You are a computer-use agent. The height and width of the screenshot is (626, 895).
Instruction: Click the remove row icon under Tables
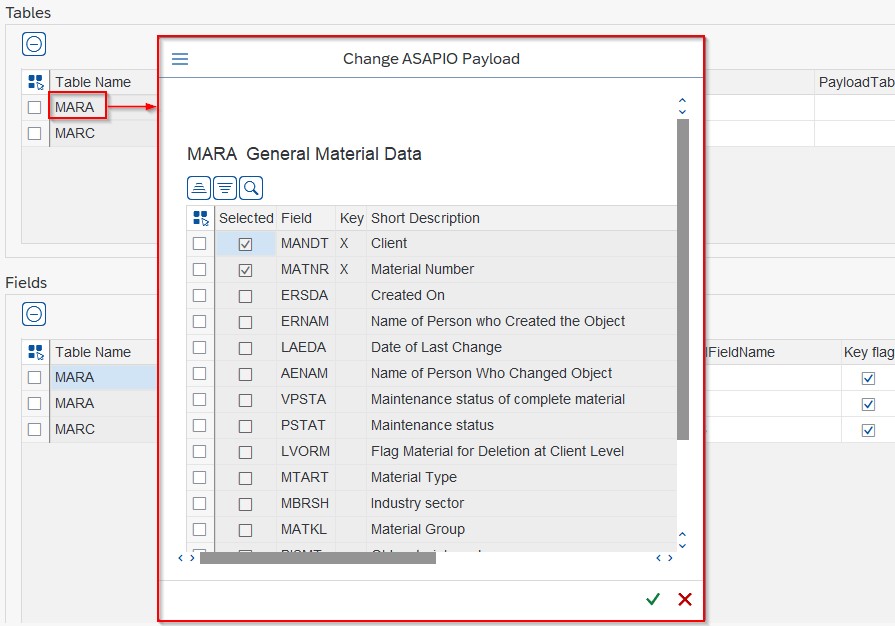tap(34, 45)
